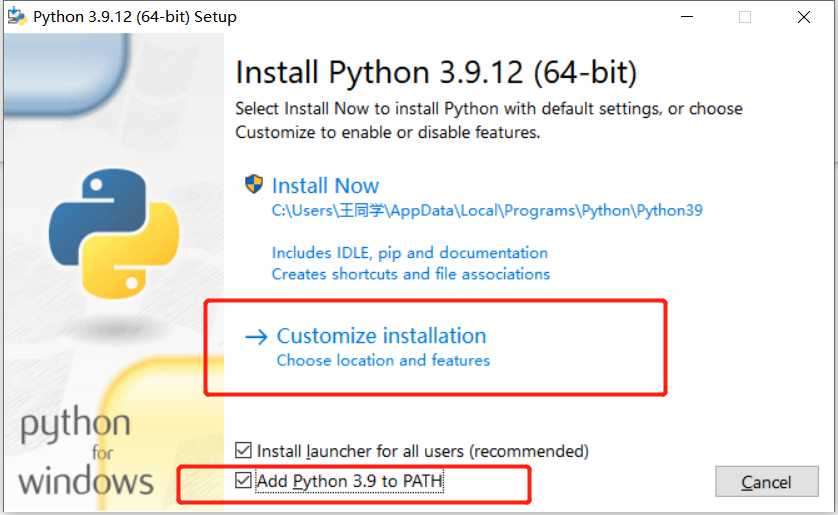This screenshot has width=838, height=515.
Task: Click 'Choose location and features' subtitle
Action: (x=383, y=361)
